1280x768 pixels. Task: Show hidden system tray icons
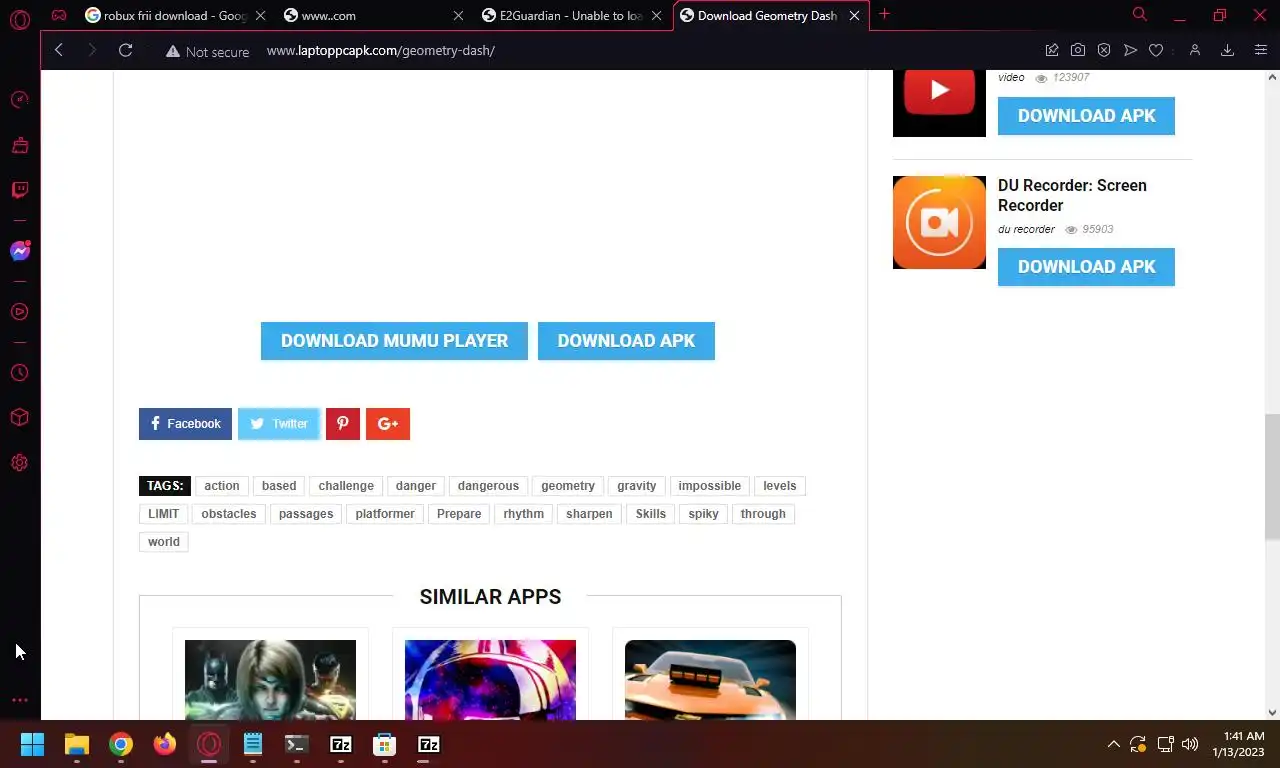coord(1113,744)
